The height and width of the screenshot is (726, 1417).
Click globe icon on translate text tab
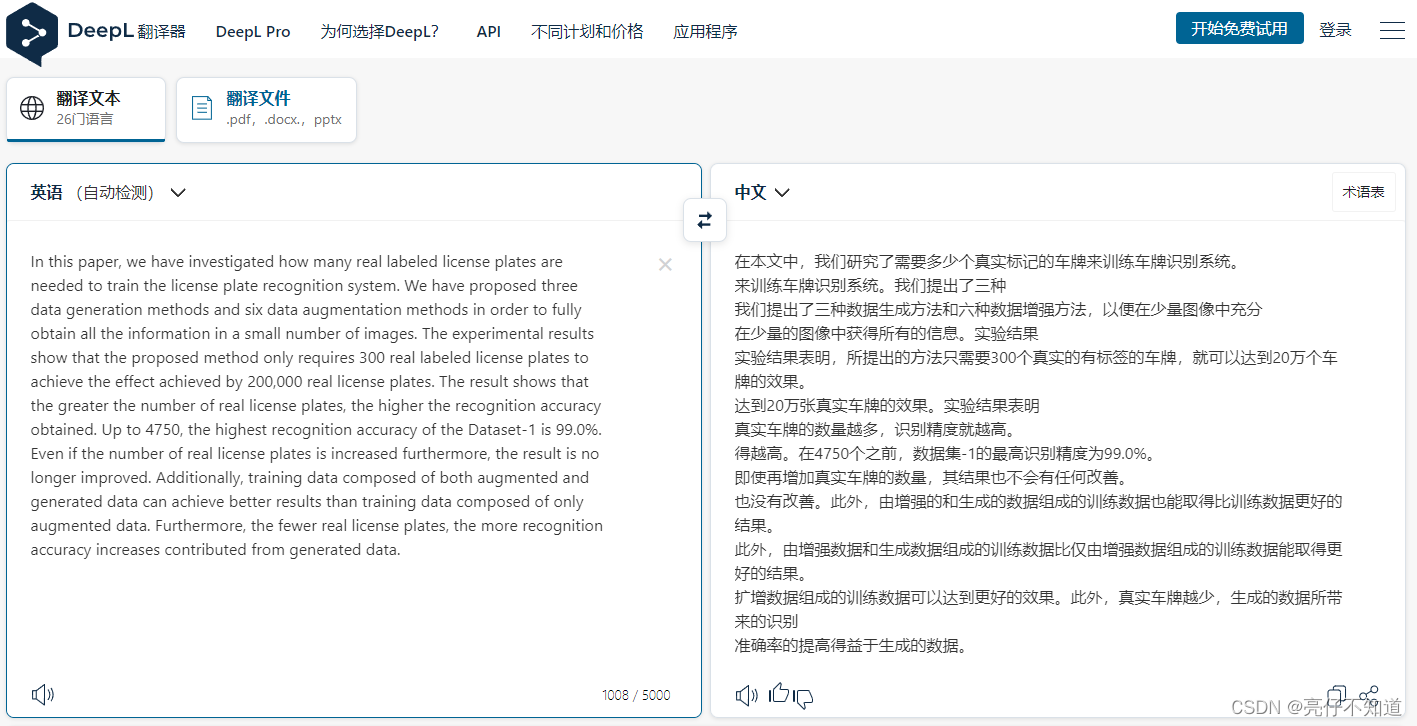click(32, 108)
